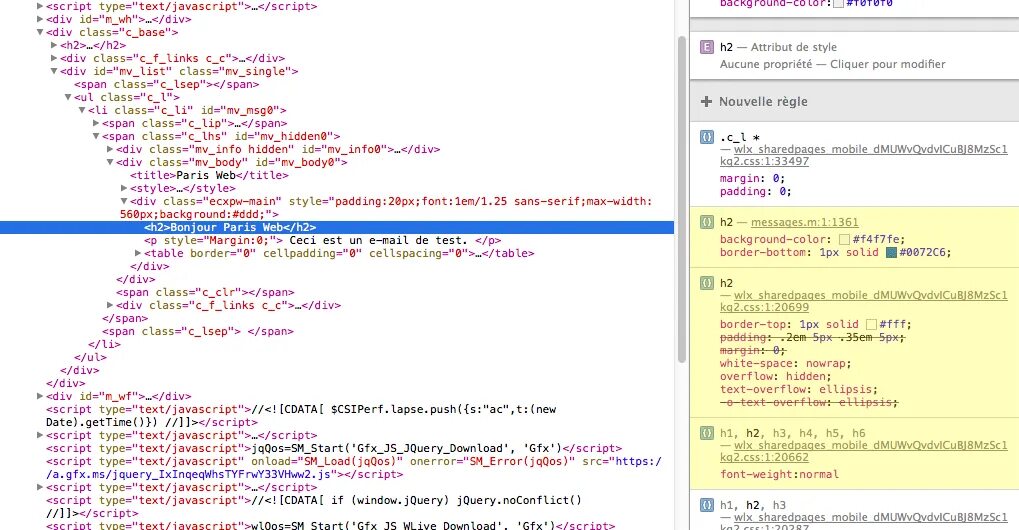Expand the h2 node under c_base
The height and width of the screenshot is (530, 1019).
pyautogui.click(x=54, y=45)
